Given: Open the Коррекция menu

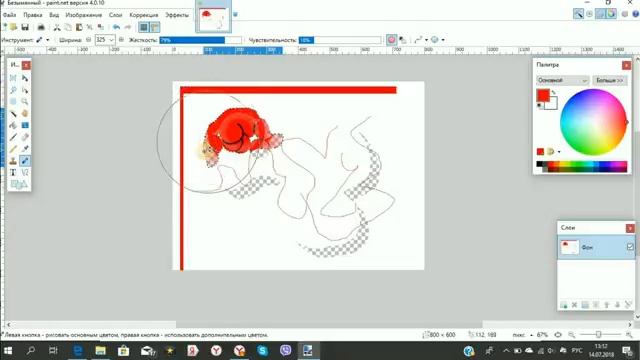Looking at the screenshot, I should (x=144, y=15).
